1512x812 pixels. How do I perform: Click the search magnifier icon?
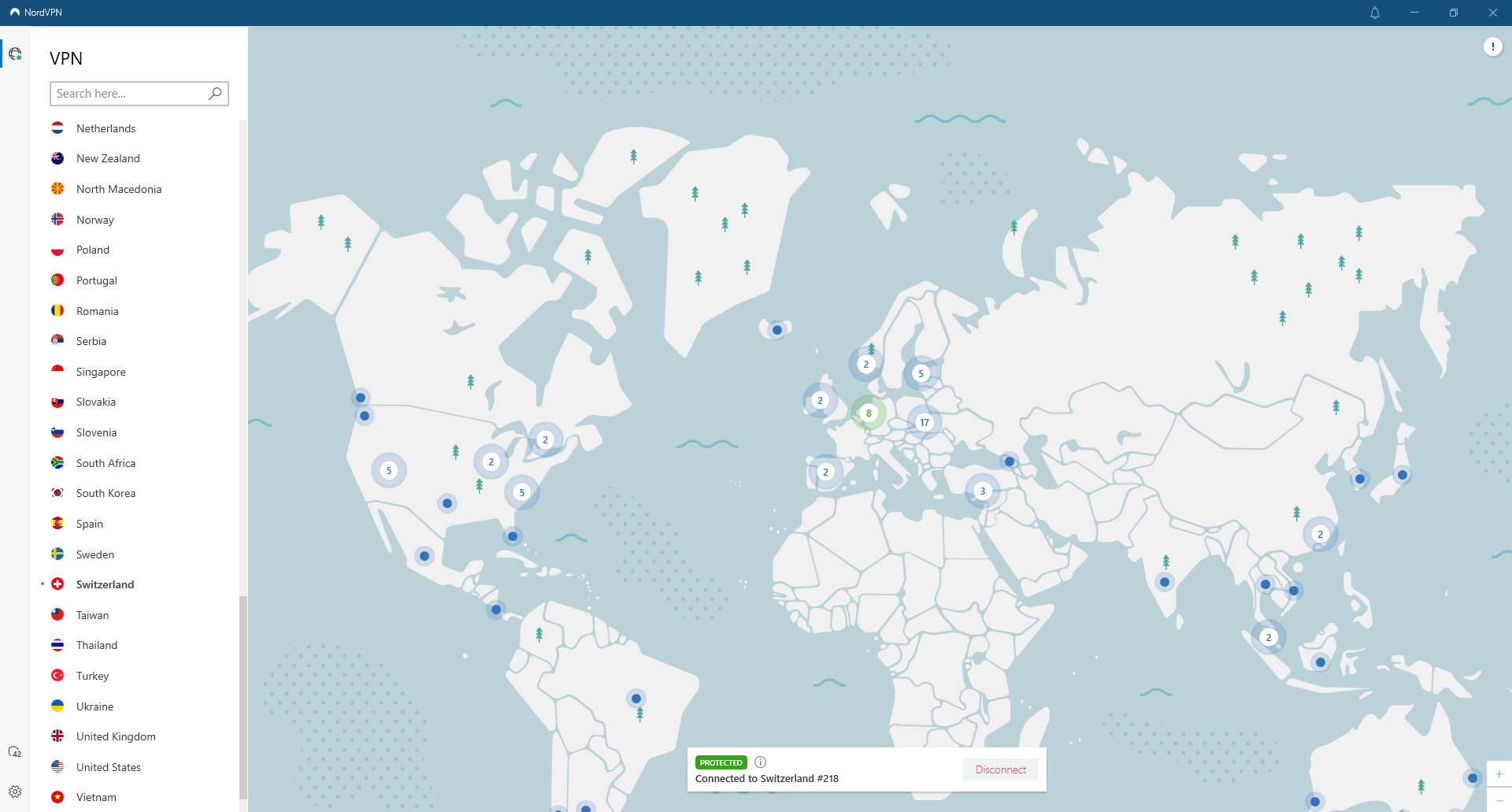pos(215,93)
